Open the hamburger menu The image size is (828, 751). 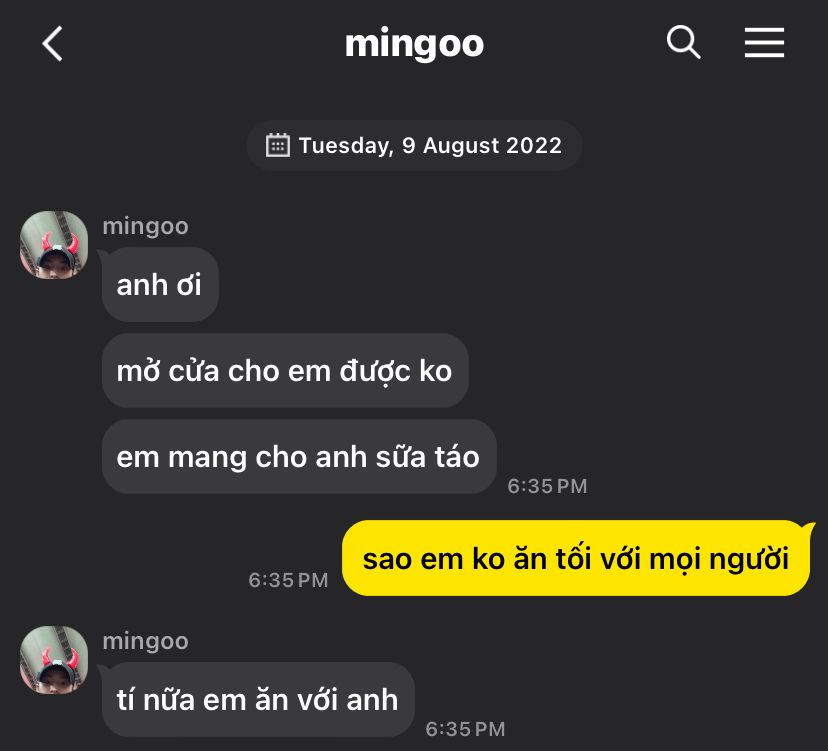tap(764, 43)
